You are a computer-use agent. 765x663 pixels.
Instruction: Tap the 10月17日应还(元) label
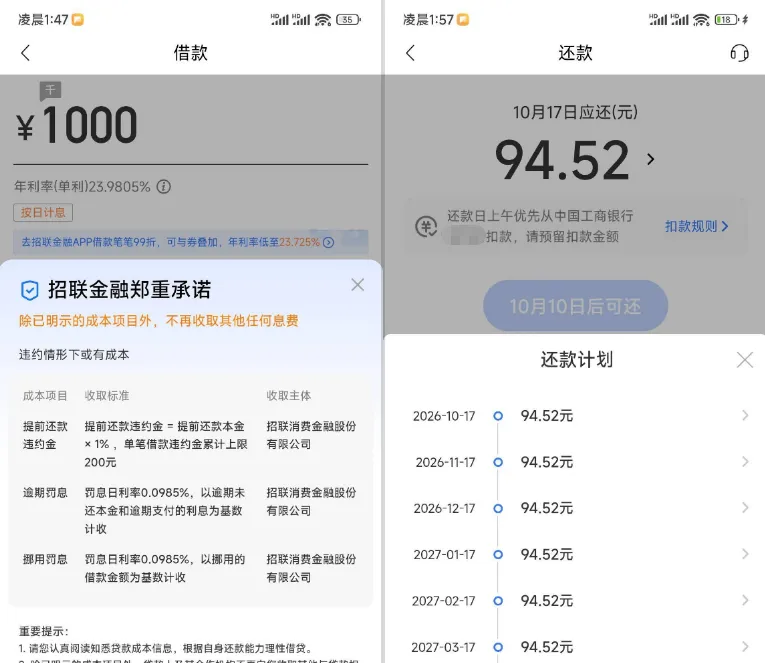pyautogui.click(x=575, y=112)
